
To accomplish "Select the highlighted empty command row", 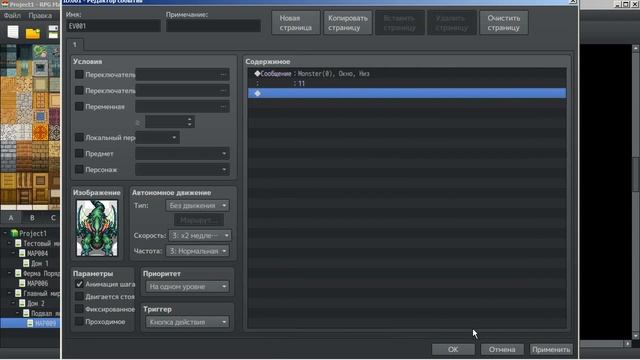I will [407, 93].
